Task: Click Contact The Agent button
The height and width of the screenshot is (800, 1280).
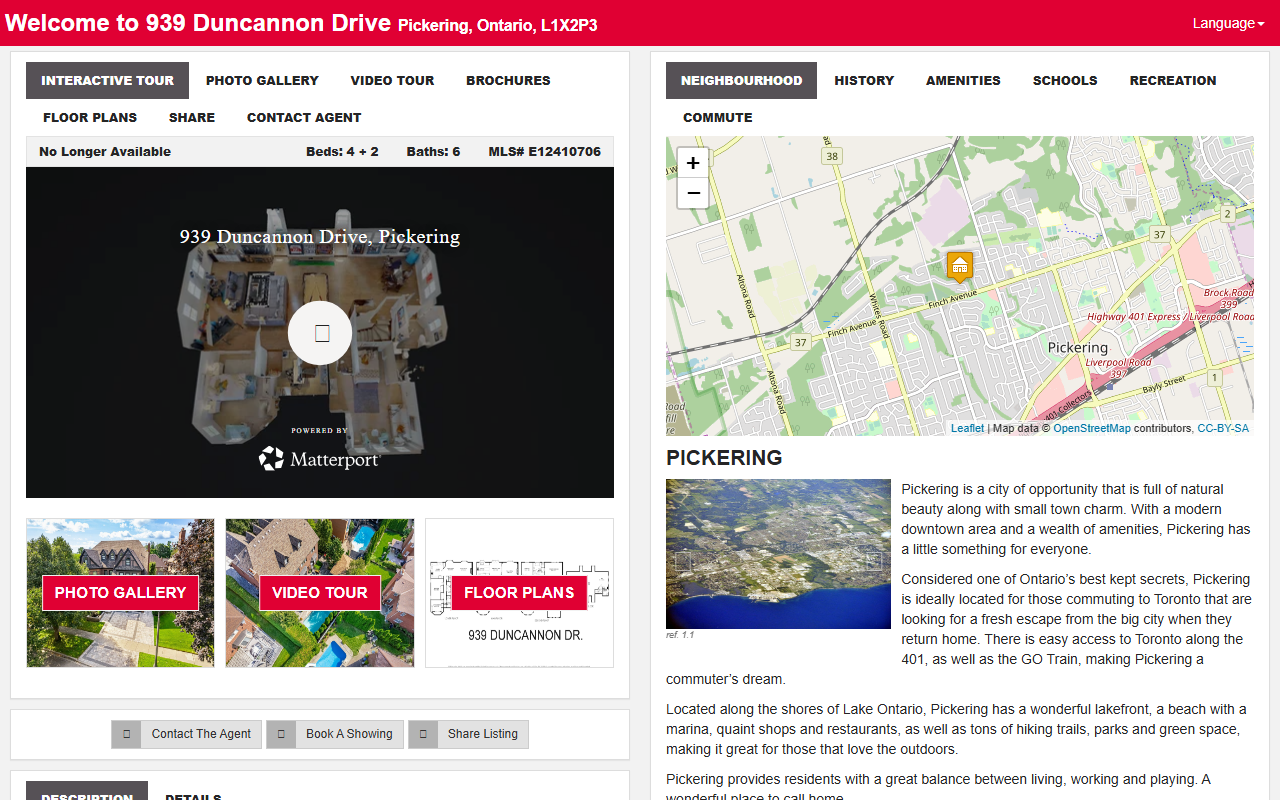Action: (187, 734)
